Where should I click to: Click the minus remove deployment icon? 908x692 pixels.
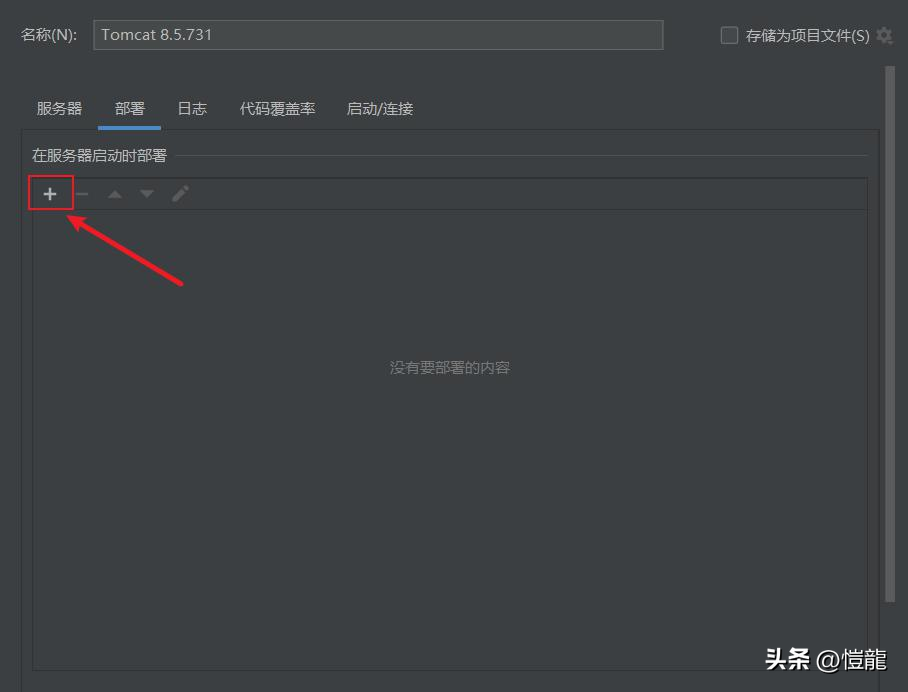click(x=82, y=194)
